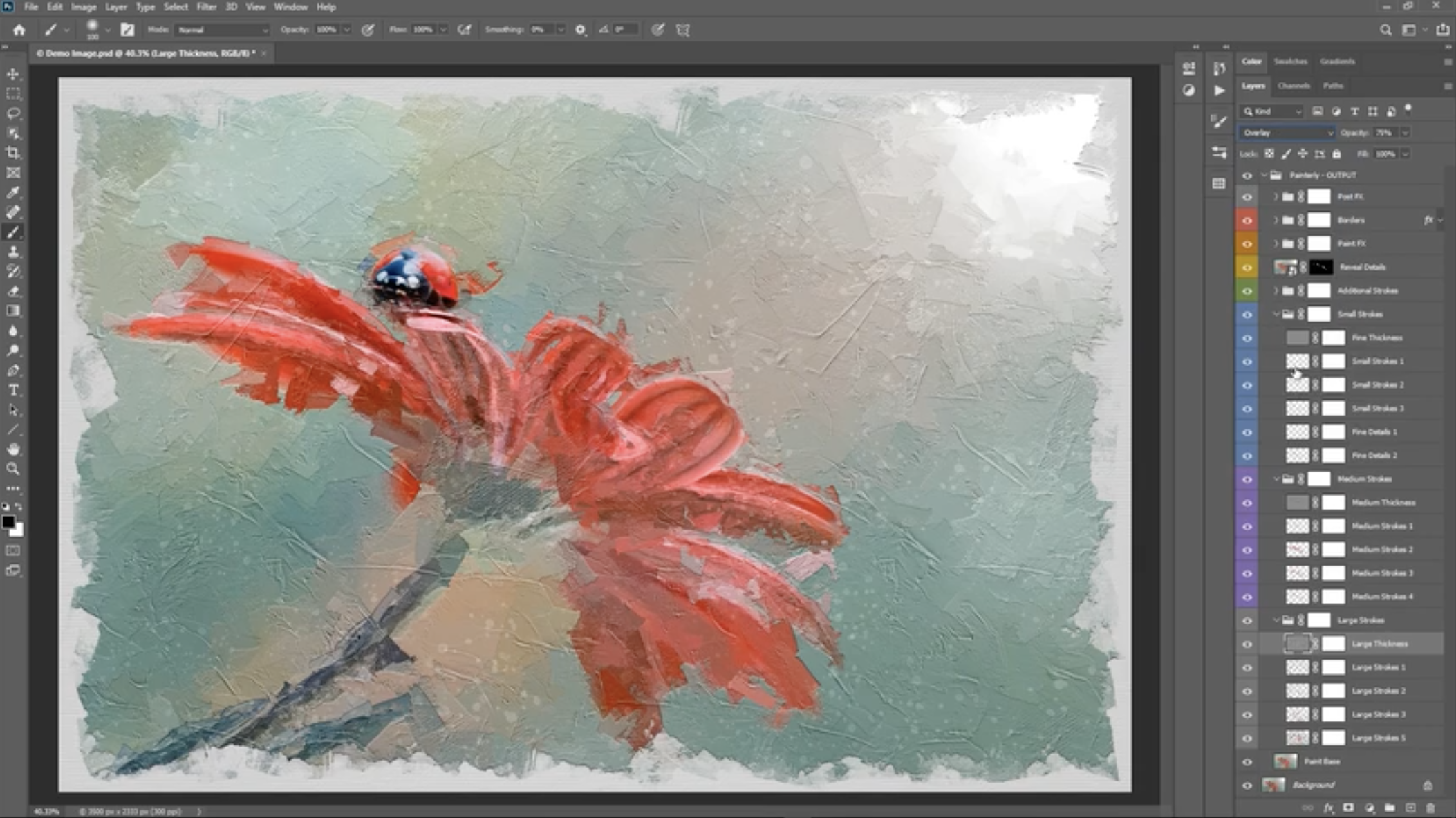Screen dimensions: 1456x818
Task: Toggle visibility of Additional Strokes group
Action: tap(1247, 291)
